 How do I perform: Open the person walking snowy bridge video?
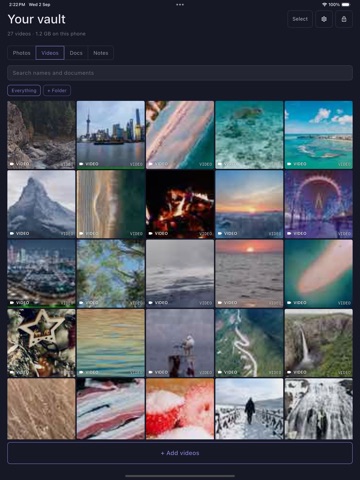tap(249, 409)
